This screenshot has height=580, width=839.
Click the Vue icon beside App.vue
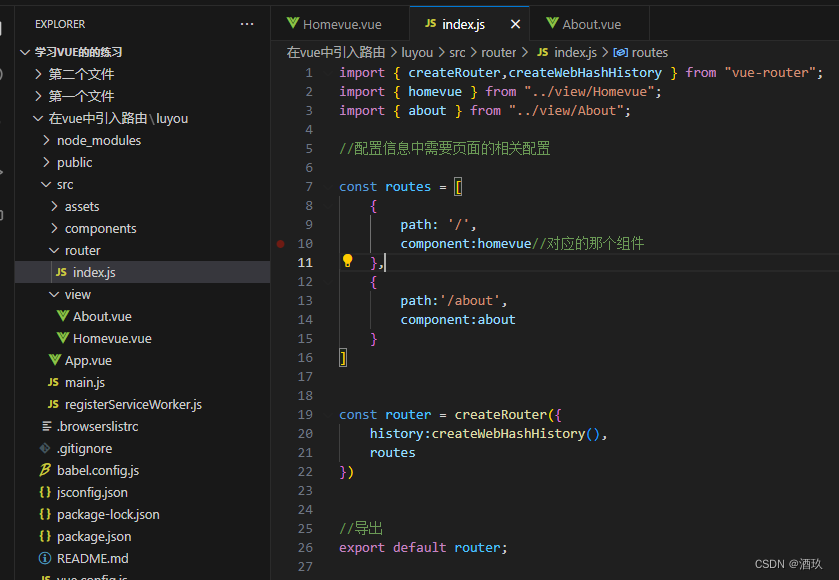[x=55, y=360]
